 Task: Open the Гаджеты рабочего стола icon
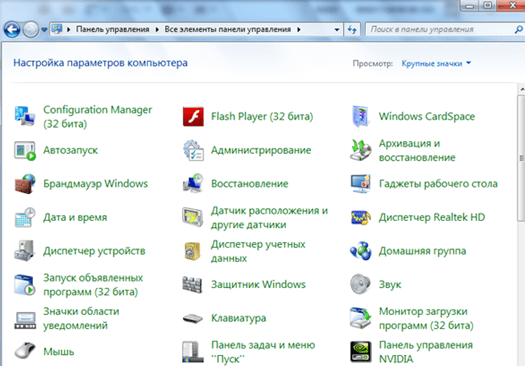pos(361,184)
